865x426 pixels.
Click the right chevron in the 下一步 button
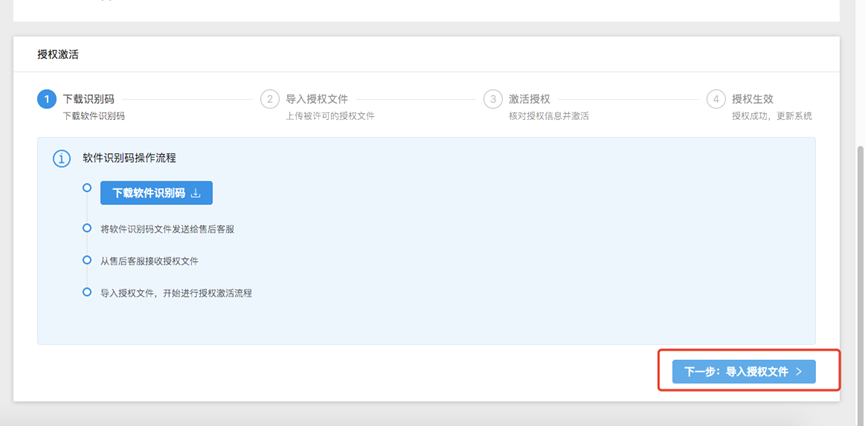(798, 372)
